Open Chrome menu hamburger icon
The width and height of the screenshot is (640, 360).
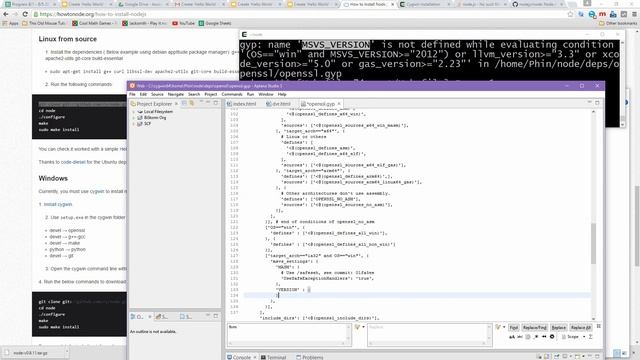tap(634, 14)
